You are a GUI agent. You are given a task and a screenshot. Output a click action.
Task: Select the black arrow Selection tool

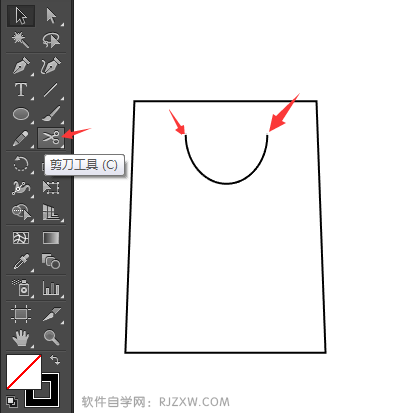21,16
